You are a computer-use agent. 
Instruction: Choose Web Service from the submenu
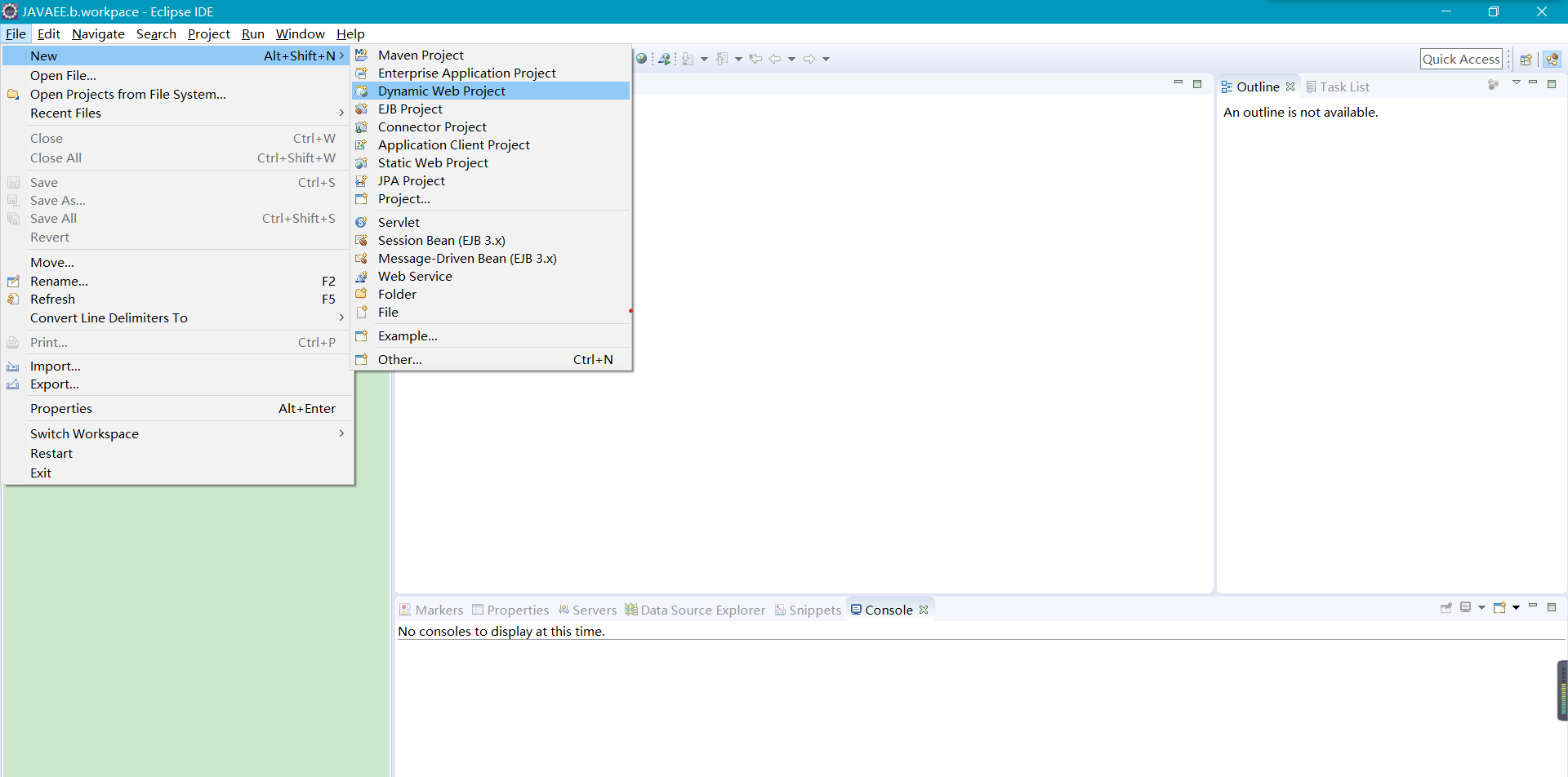pos(491,277)
